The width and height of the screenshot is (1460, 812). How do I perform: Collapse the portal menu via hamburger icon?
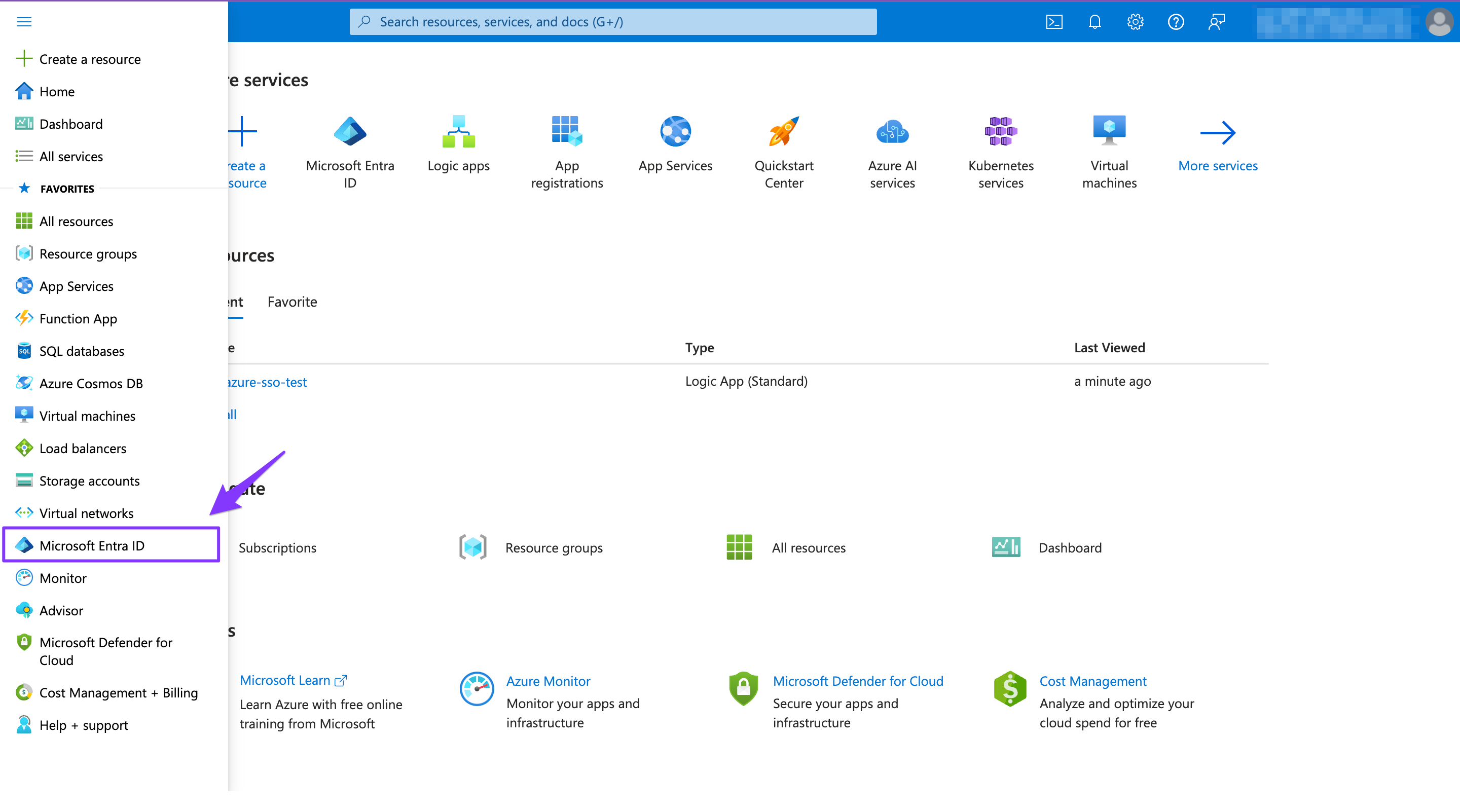pos(24,21)
